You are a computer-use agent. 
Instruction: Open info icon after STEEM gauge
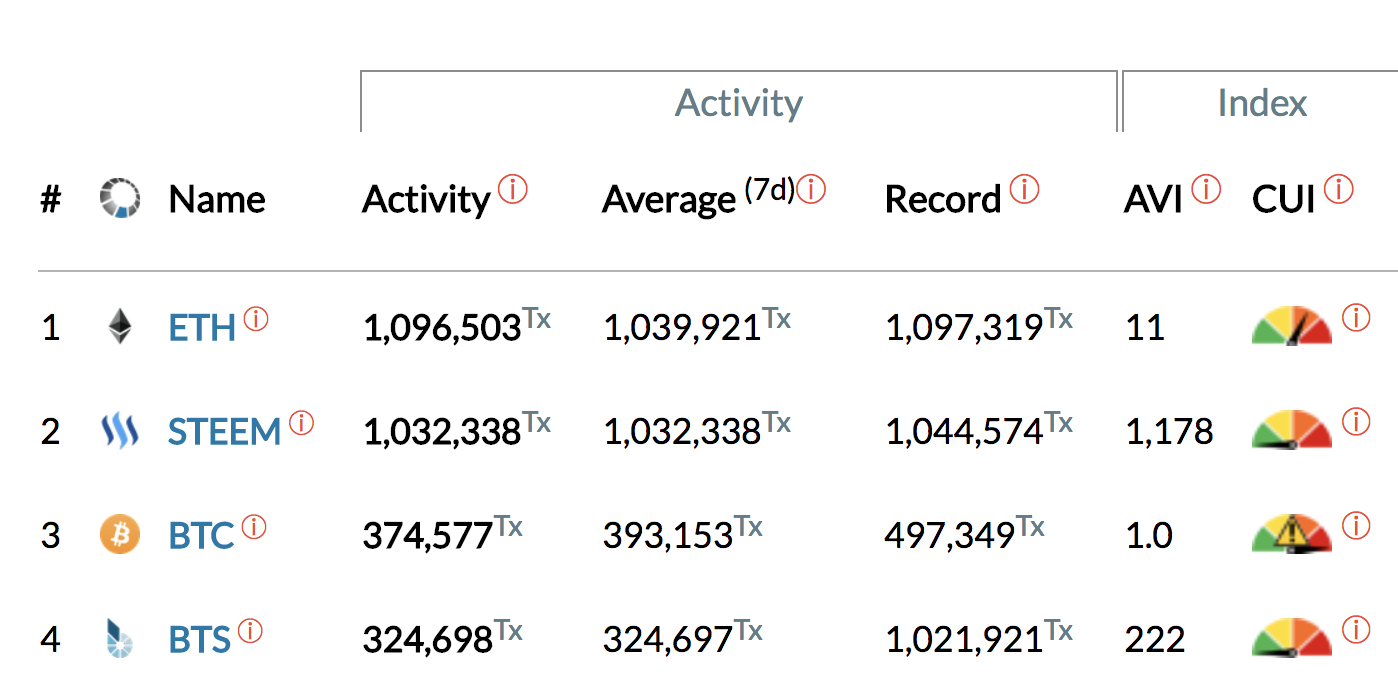pyautogui.click(x=1355, y=422)
